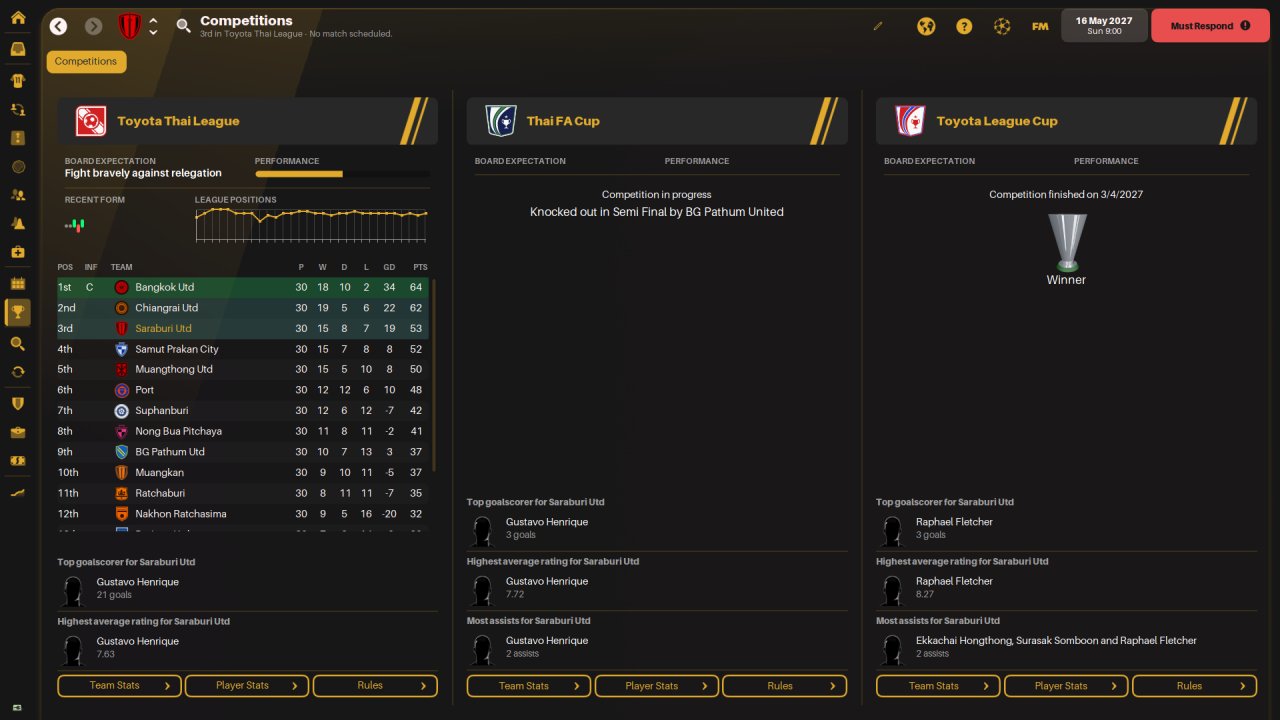Click the Toyota League Cup logo
Image resolution: width=1280 pixels, height=720 pixels.
click(910, 121)
